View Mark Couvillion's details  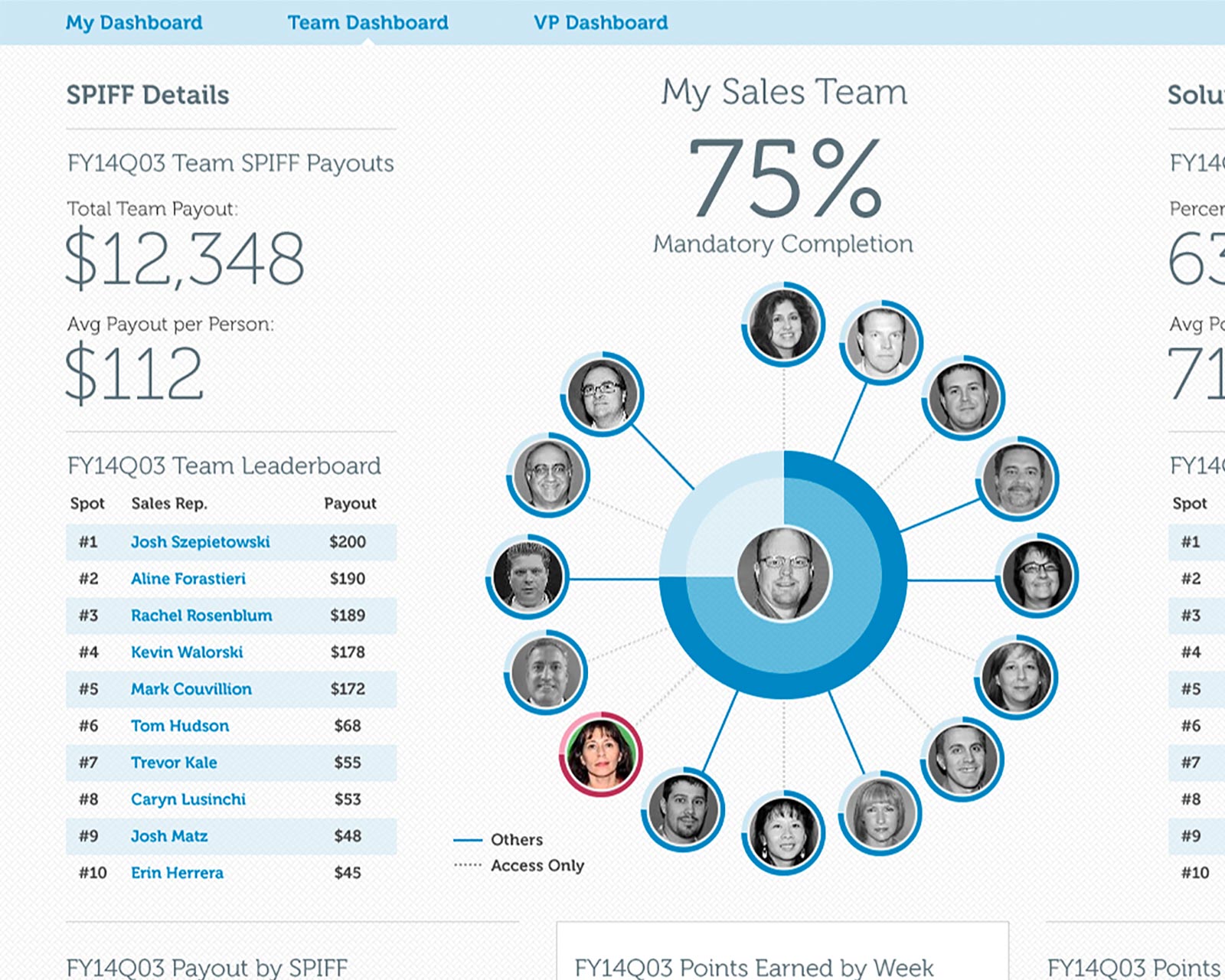click(x=191, y=689)
